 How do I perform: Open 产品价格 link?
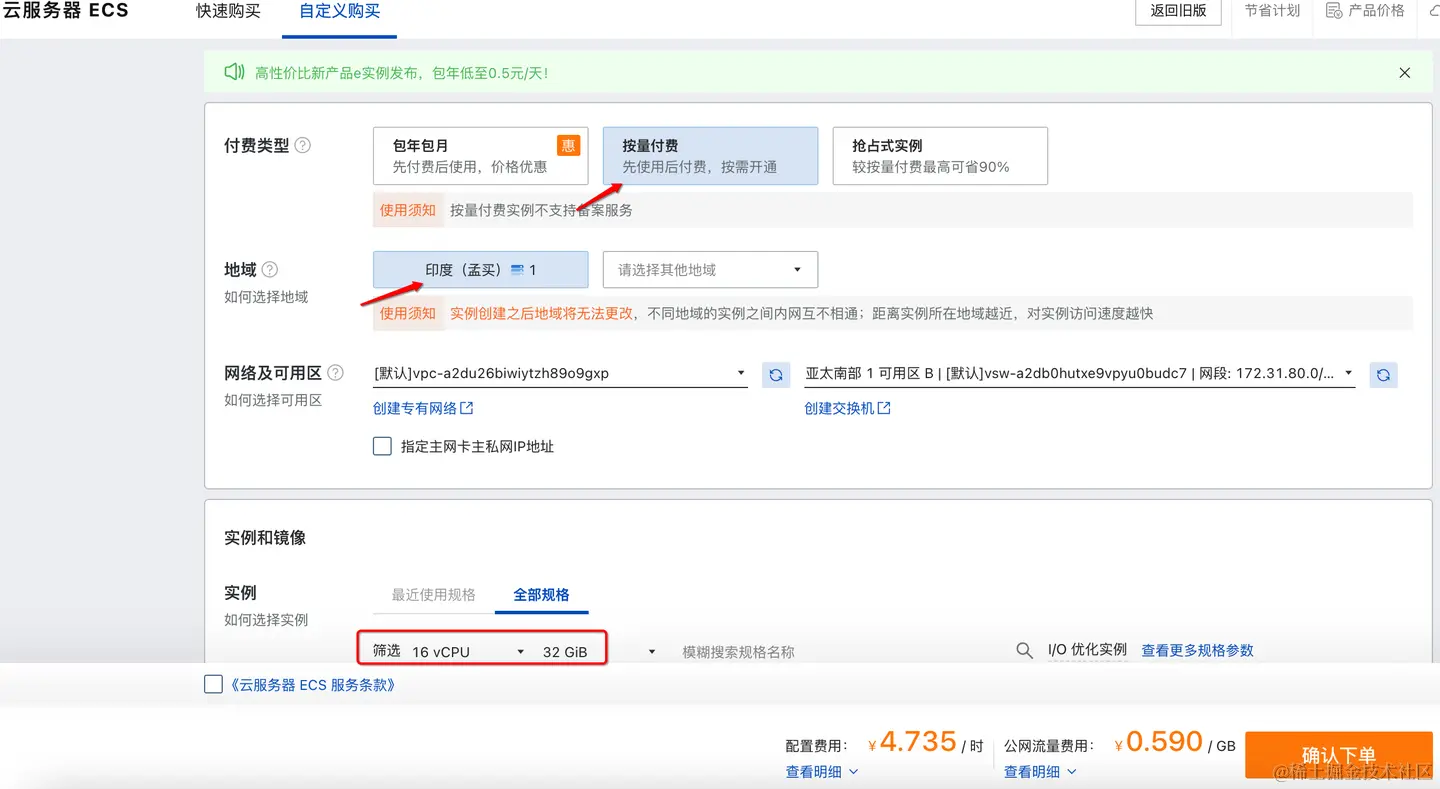1376,11
